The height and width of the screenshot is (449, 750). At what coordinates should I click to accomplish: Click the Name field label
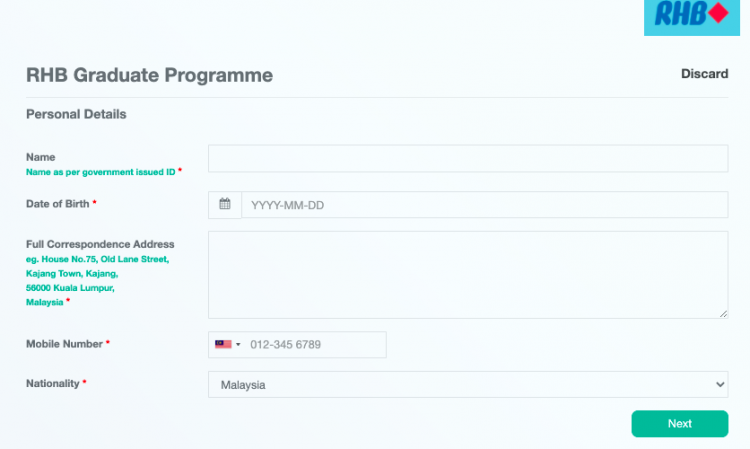click(x=41, y=157)
